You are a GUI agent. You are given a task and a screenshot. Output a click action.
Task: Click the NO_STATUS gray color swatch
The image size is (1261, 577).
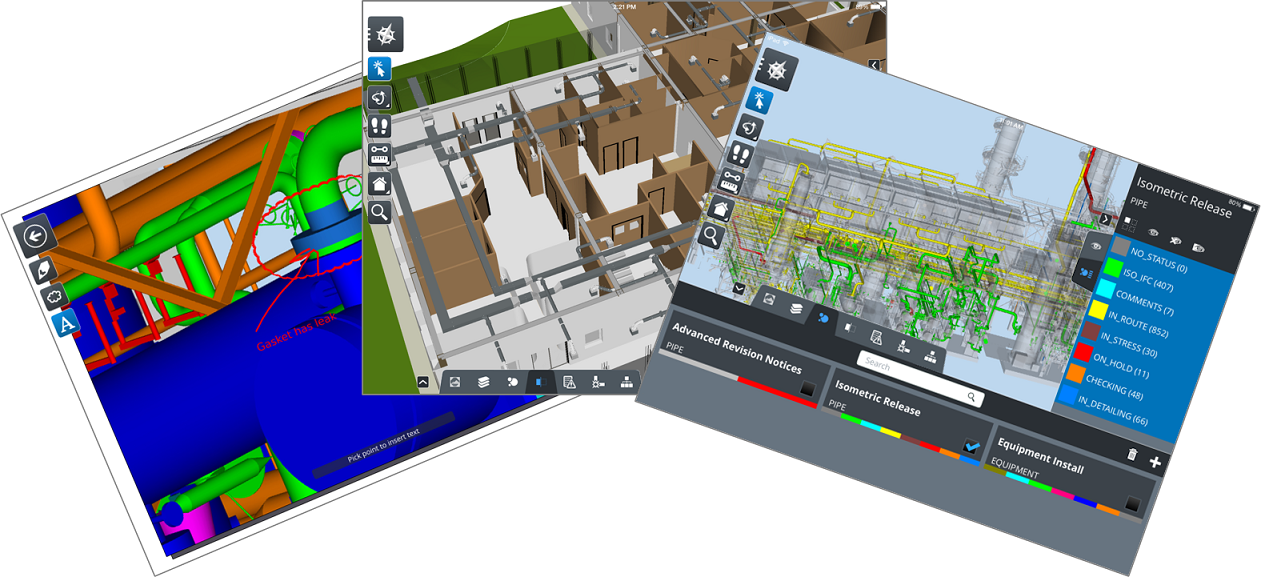[1121, 246]
